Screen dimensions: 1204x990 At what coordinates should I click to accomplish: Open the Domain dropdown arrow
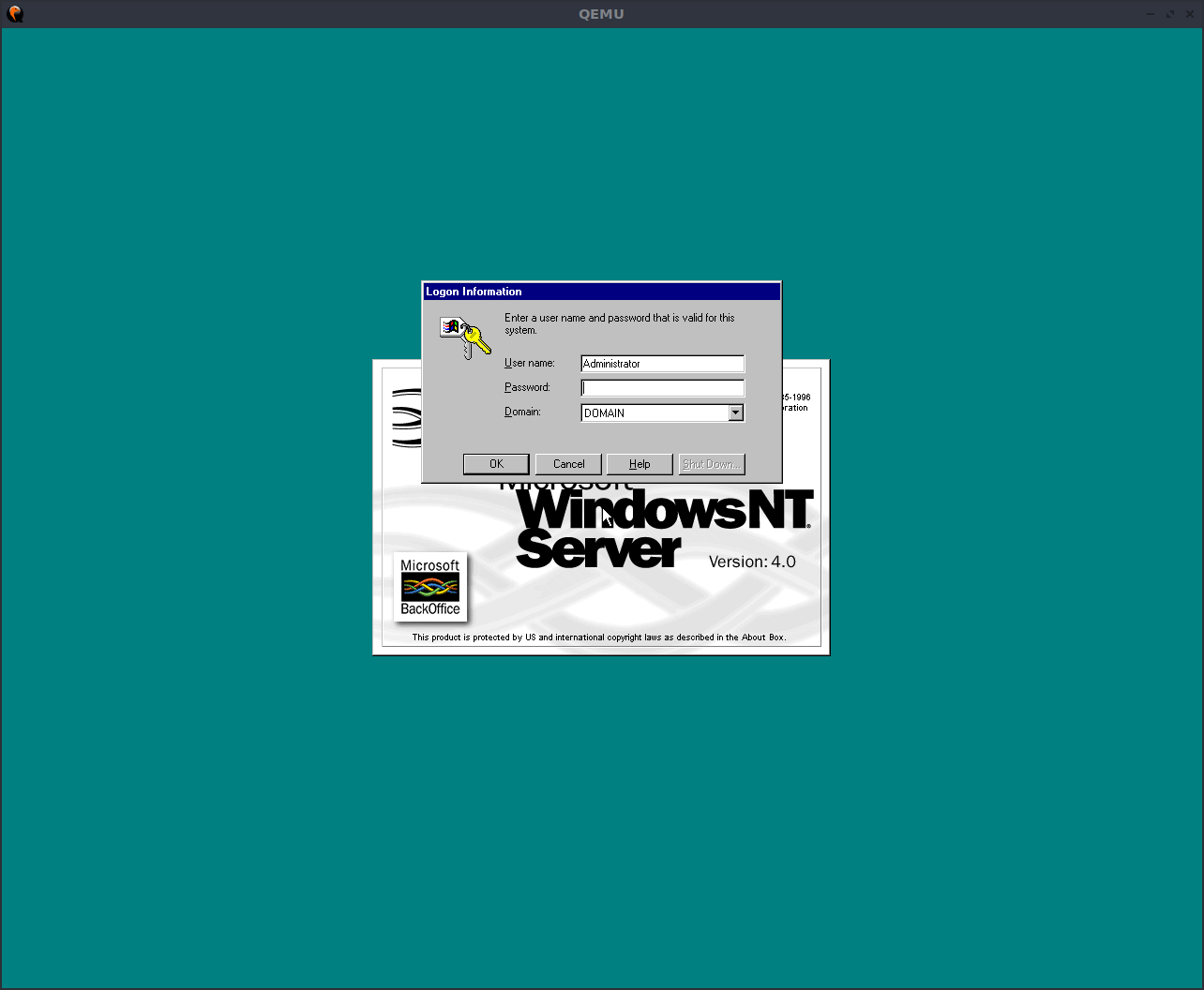pyautogui.click(x=735, y=412)
